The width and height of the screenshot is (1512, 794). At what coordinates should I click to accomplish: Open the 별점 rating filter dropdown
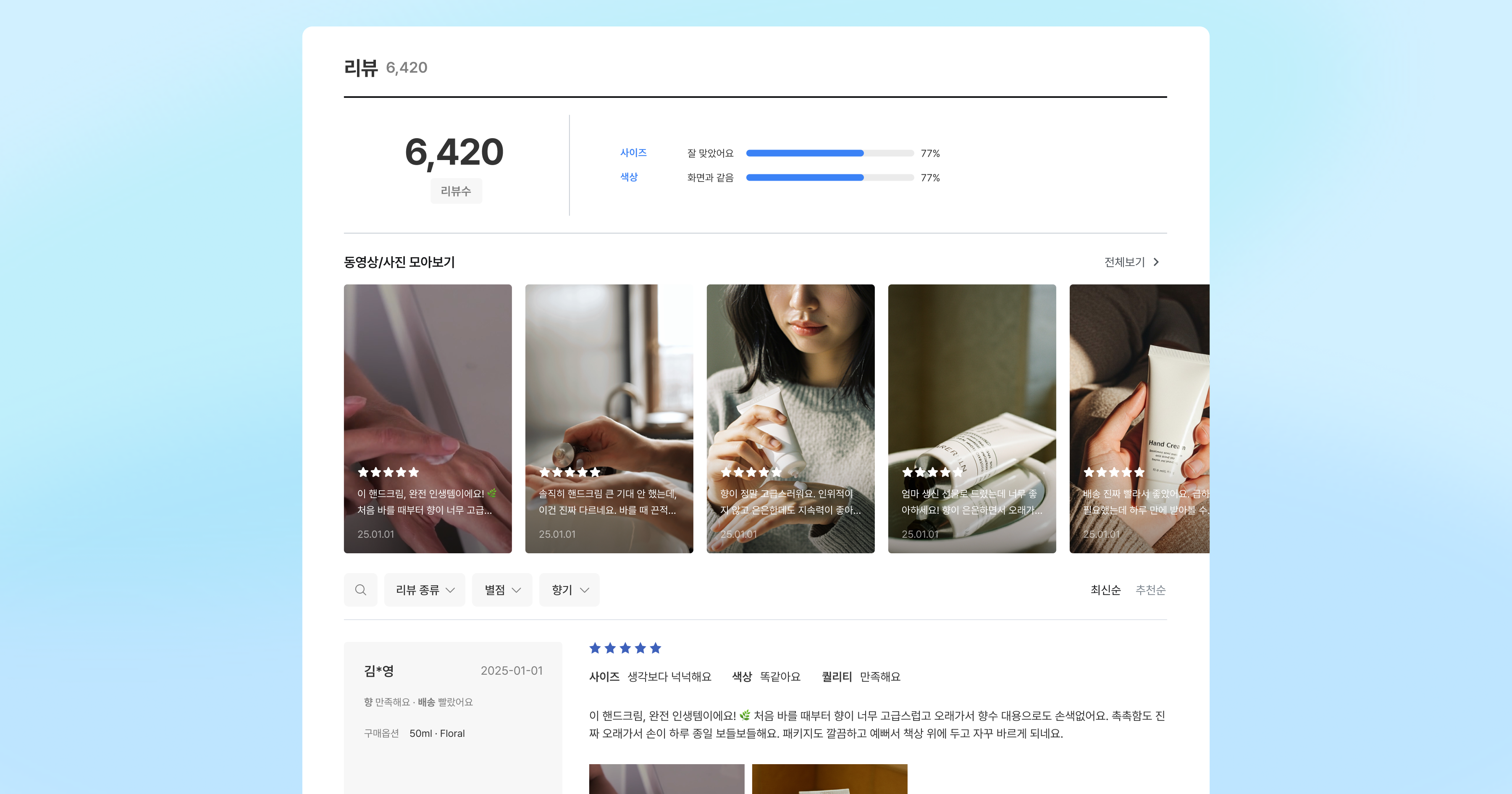coord(502,590)
